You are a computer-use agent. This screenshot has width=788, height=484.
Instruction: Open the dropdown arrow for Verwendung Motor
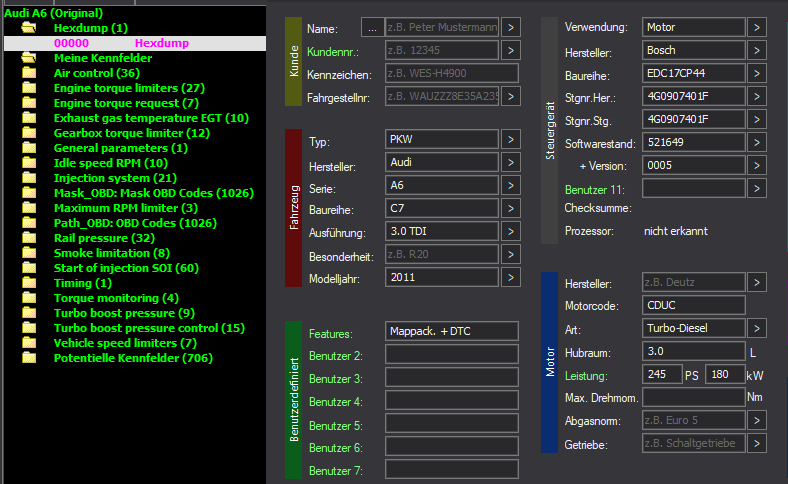point(757,27)
